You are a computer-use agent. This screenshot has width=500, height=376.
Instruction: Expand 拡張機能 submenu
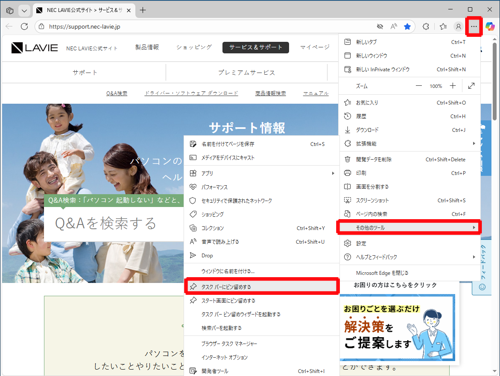coord(410,144)
